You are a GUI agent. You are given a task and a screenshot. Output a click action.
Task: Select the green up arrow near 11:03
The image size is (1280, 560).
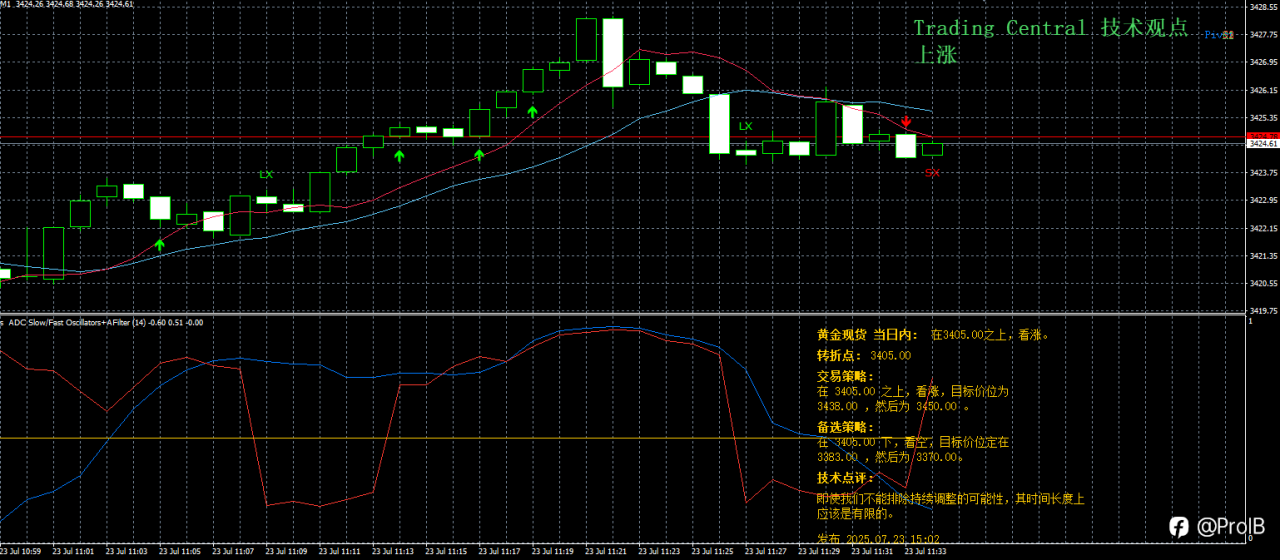click(159, 244)
